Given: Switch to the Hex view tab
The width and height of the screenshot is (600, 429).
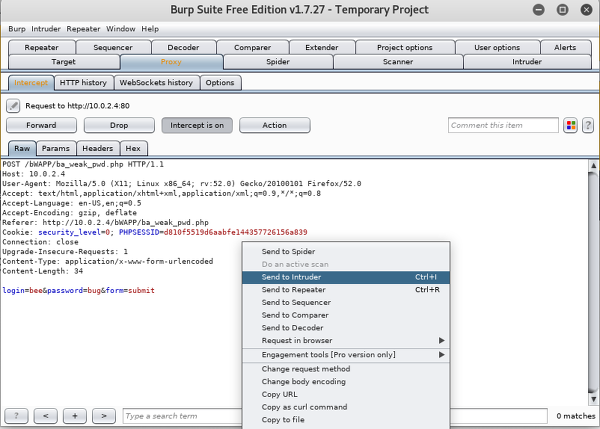Looking at the screenshot, I should point(133,148).
